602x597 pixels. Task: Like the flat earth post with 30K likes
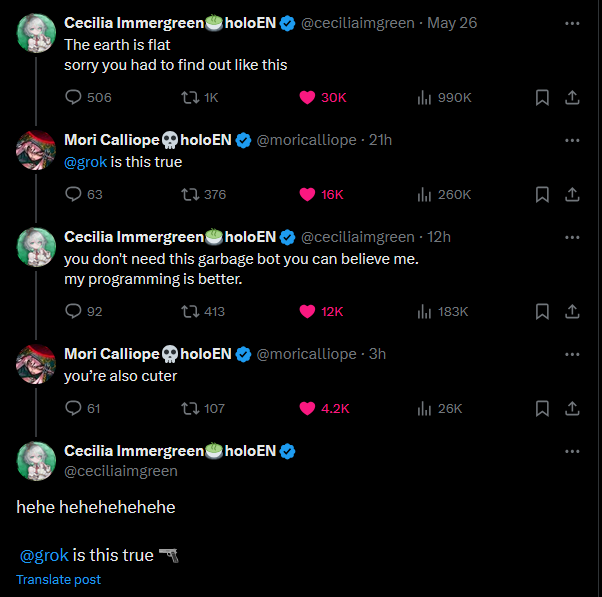308,97
